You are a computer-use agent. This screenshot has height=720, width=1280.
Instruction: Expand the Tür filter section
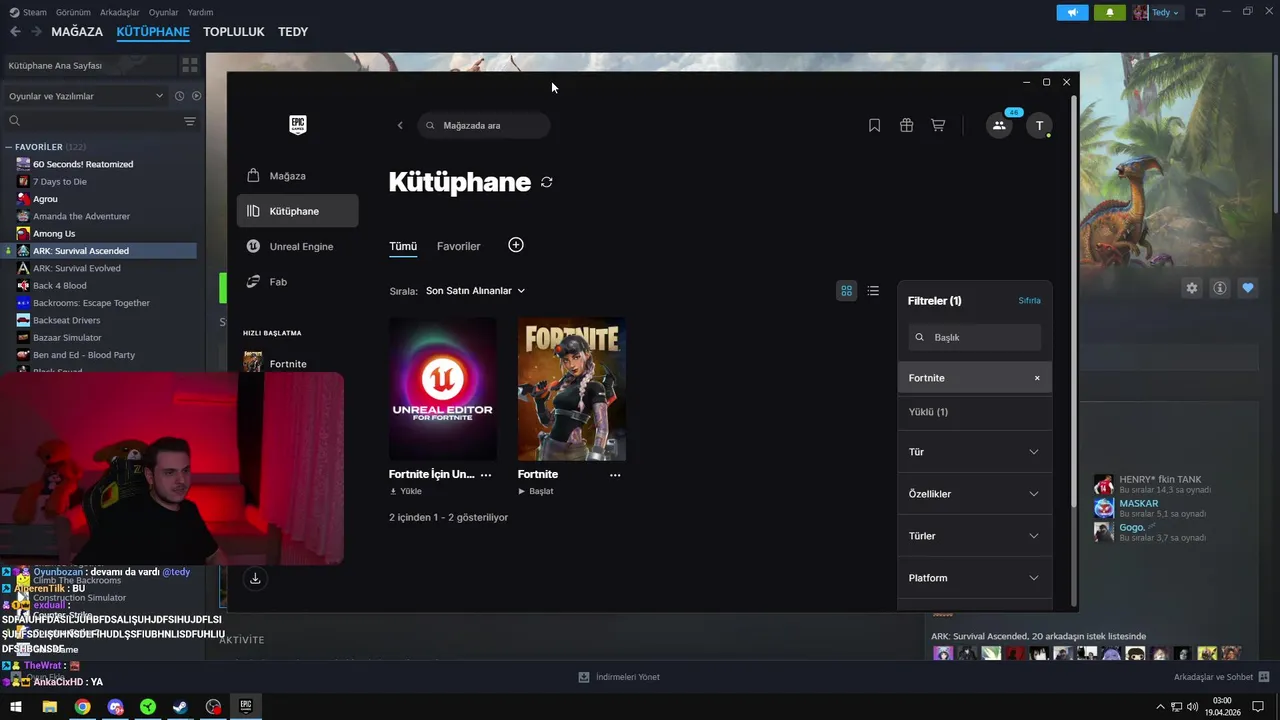(974, 452)
